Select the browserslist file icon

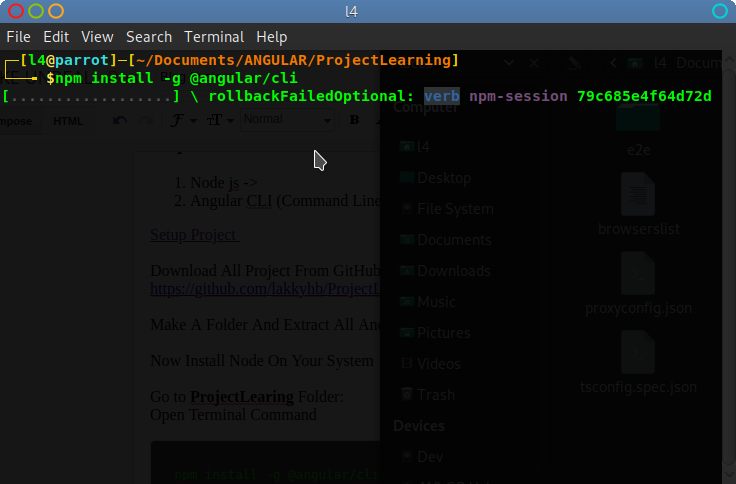[637, 194]
